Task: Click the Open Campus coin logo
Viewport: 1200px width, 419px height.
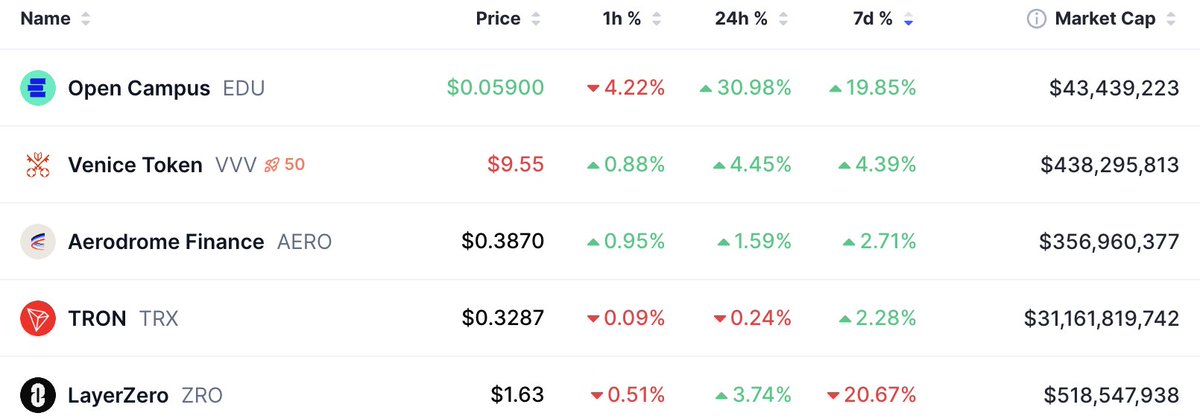Action: click(37, 88)
